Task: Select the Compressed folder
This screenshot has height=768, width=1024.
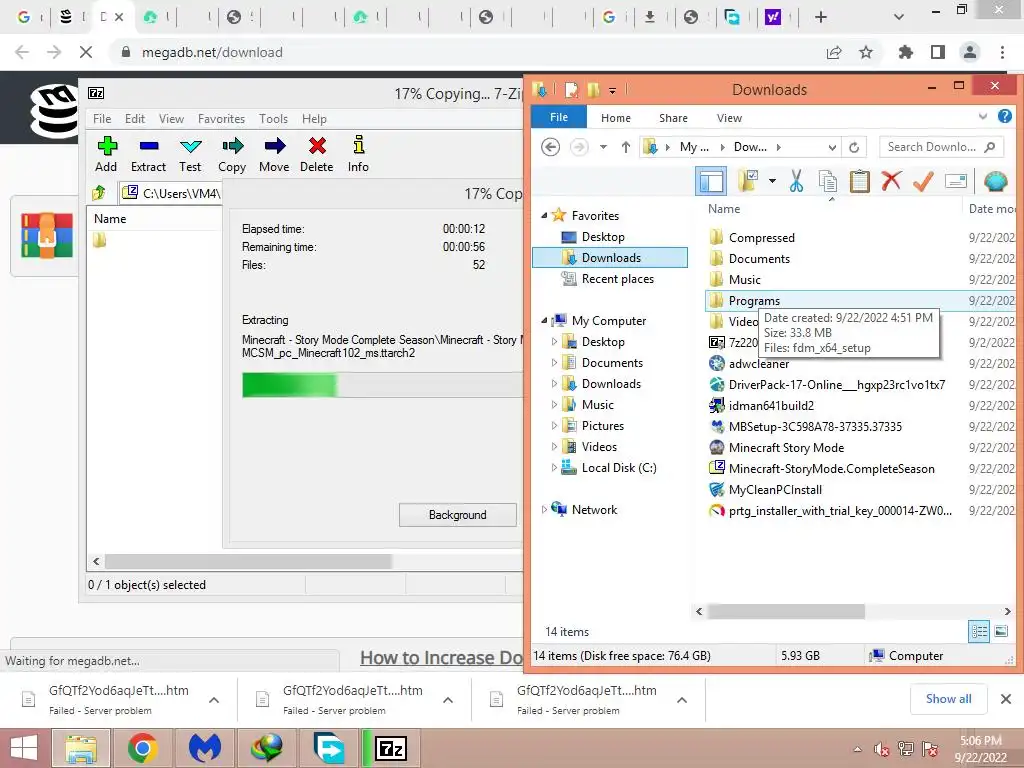Action: pyautogui.click(x=761, y=238)
